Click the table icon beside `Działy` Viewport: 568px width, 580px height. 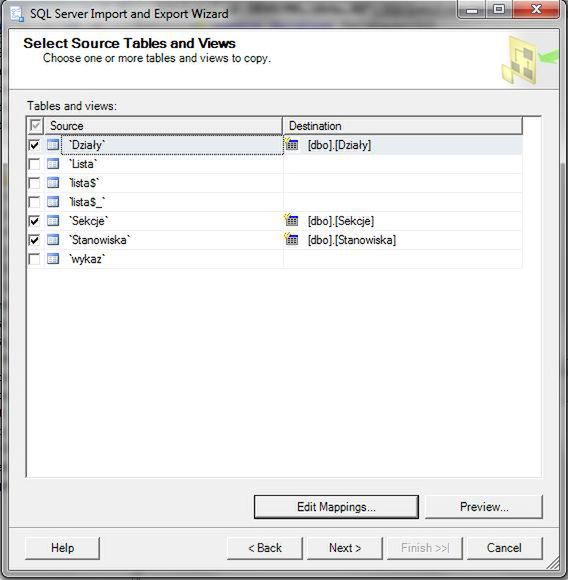[53, 145]
